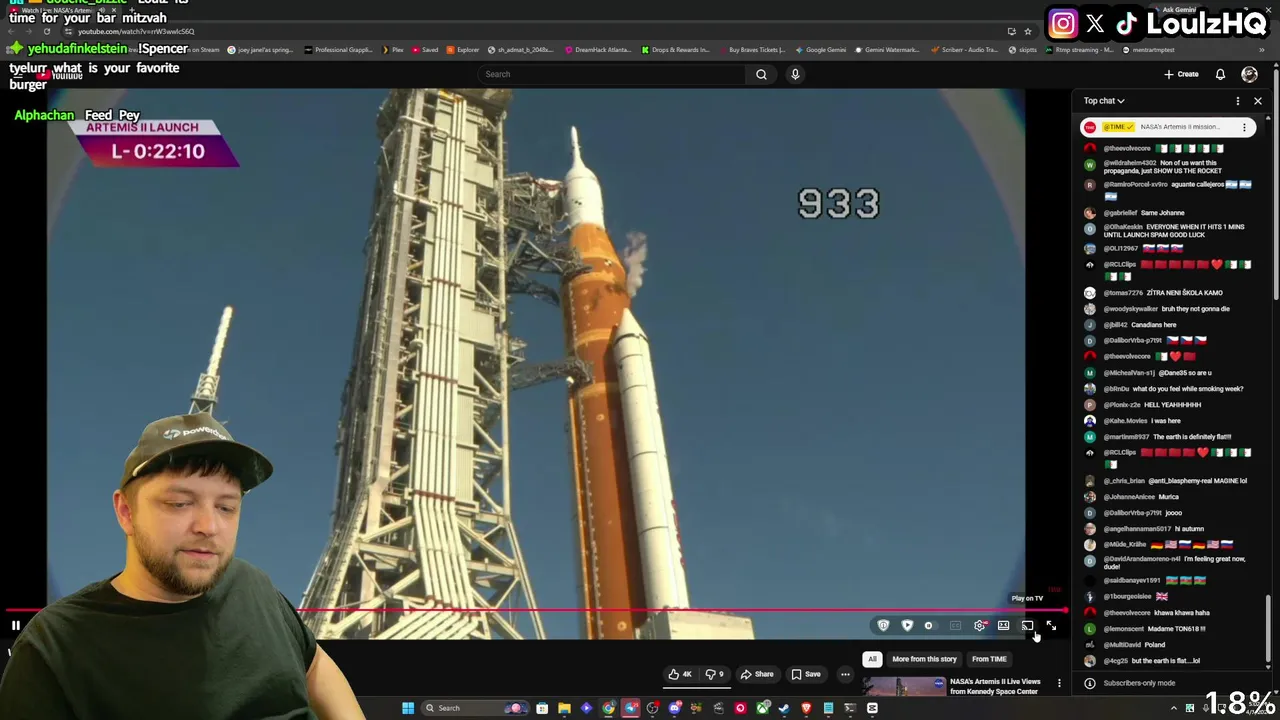The width and height of the screenshot is (1280, 720).
Task: Click chat message by @woodyskywalker
Action: [x=1166, y=309]
